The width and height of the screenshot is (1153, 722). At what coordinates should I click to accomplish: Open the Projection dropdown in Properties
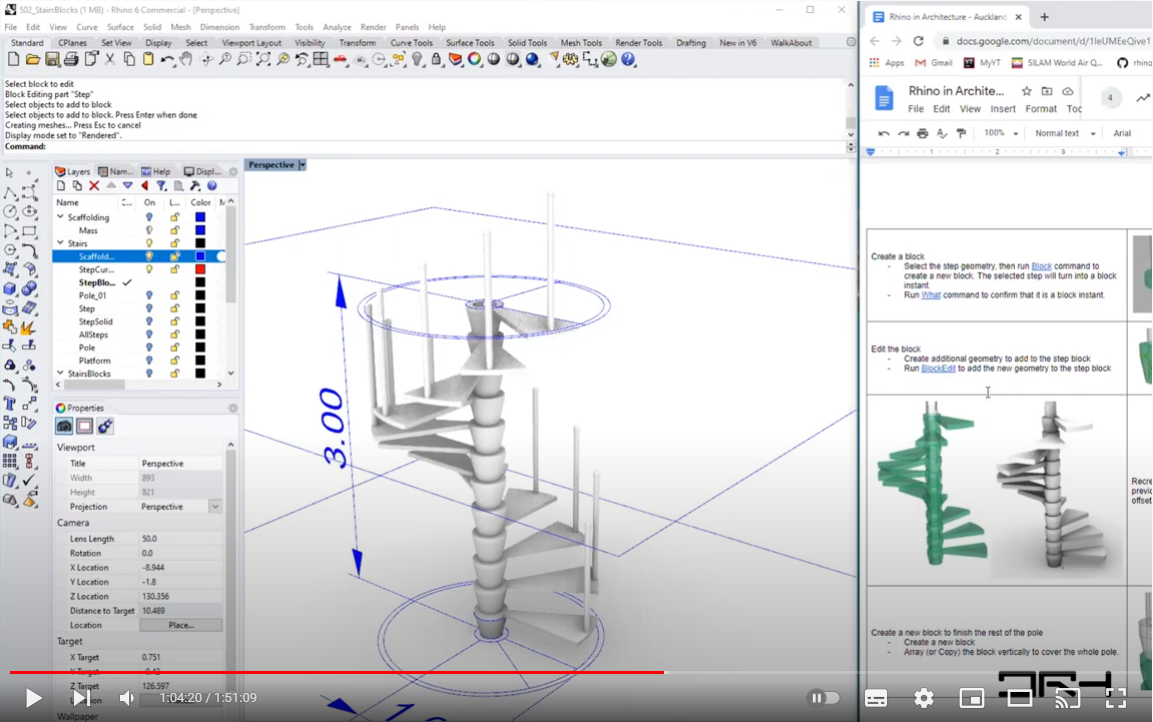click(215, 507)
